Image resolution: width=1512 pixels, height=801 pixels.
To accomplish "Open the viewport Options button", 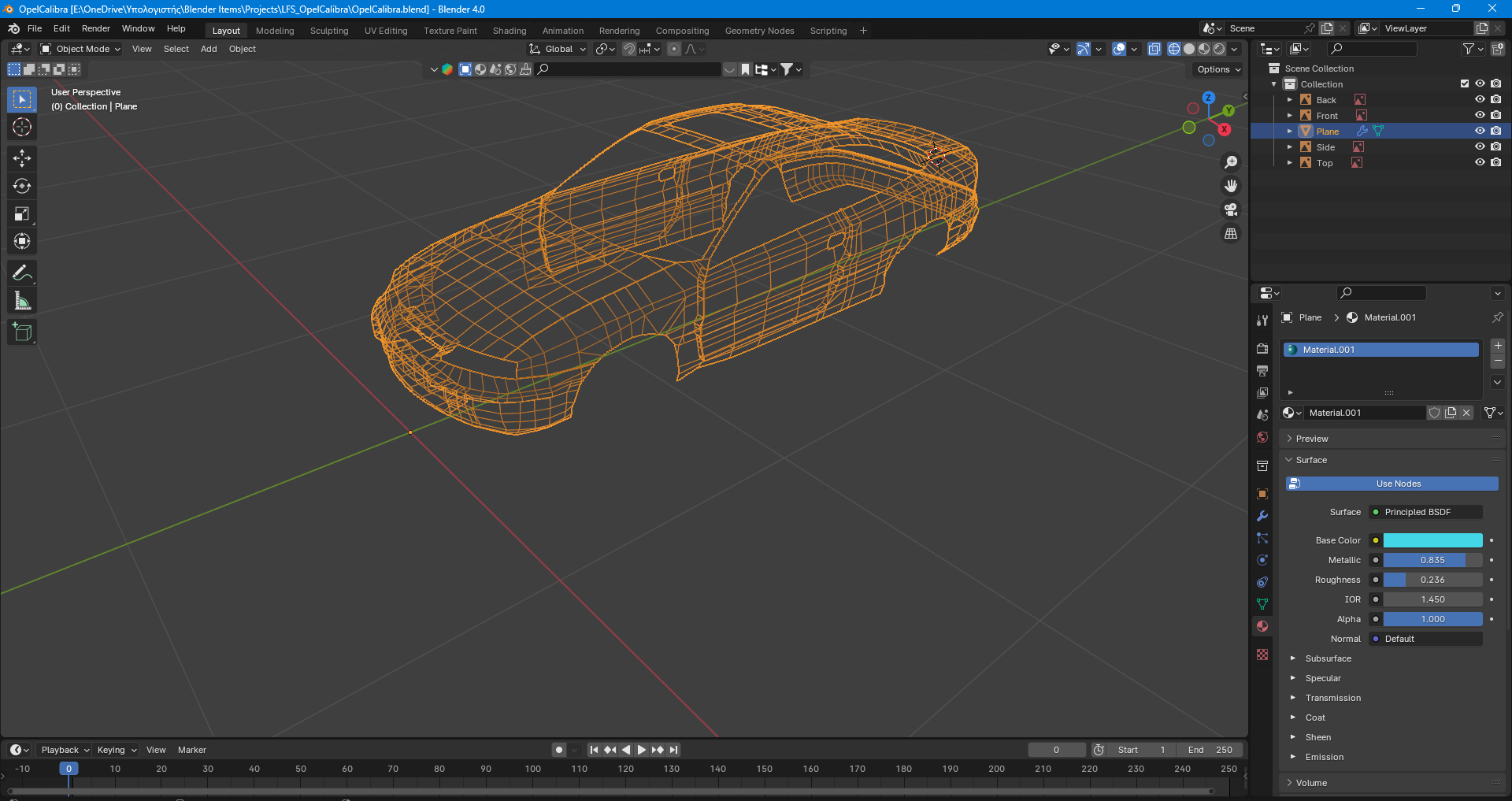I will pyautogui.click(x=1218, y=69).
